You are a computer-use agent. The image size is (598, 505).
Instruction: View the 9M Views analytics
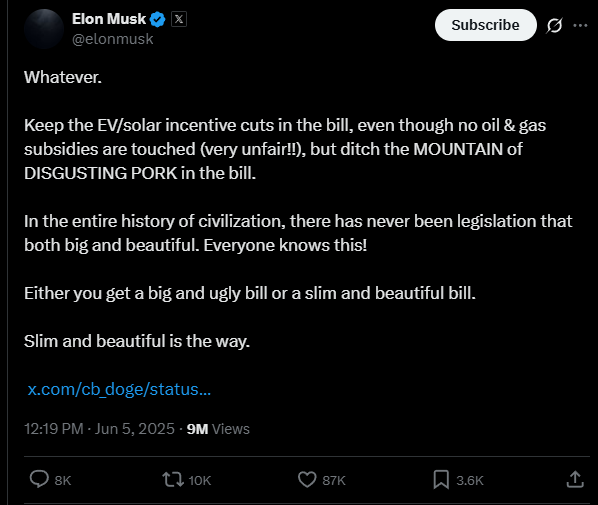tap(218, 429)
